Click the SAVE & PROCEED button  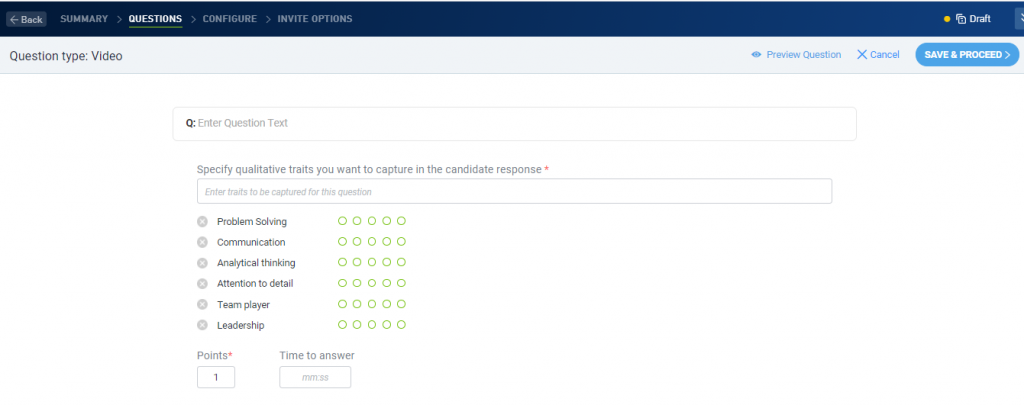pyautogui.click(x=967, y=55)
